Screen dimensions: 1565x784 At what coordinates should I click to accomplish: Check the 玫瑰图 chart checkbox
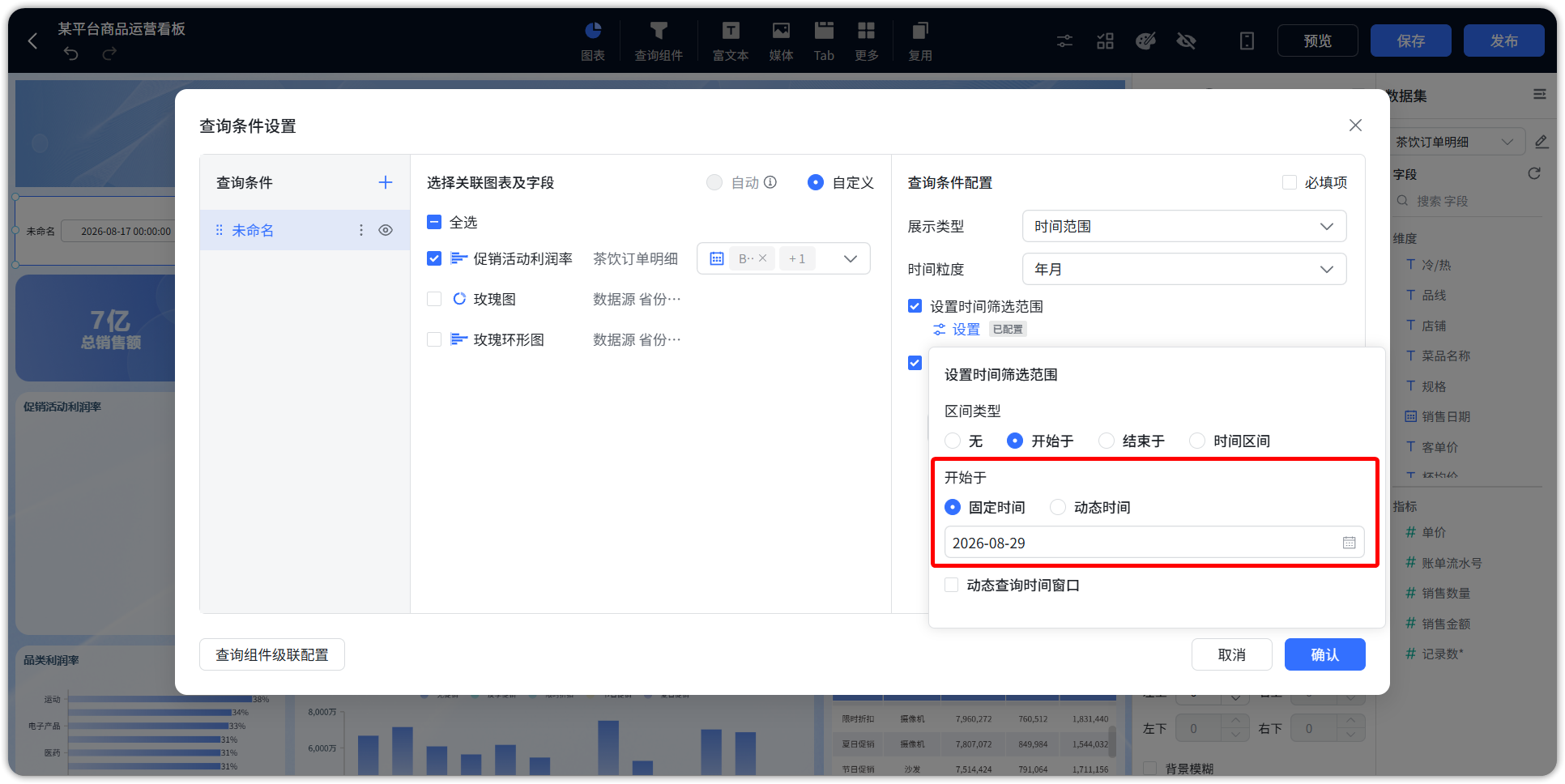[x=434, y=299]
